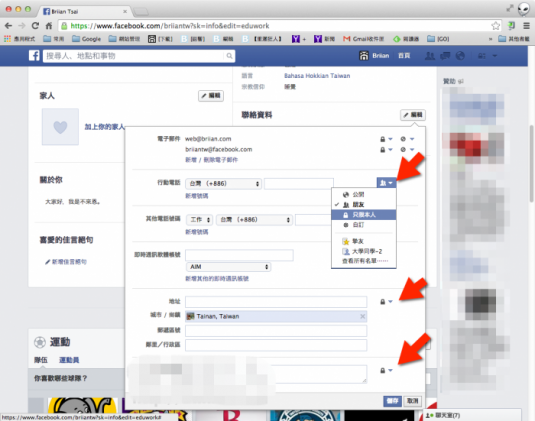Open the AIM messenger service dropdown

[228, 267]
